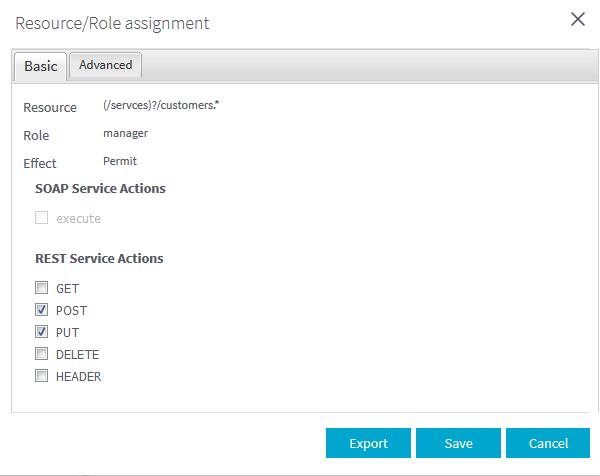Switch to the Basic tab
The image size is (600, 476).
coord(40,66)
